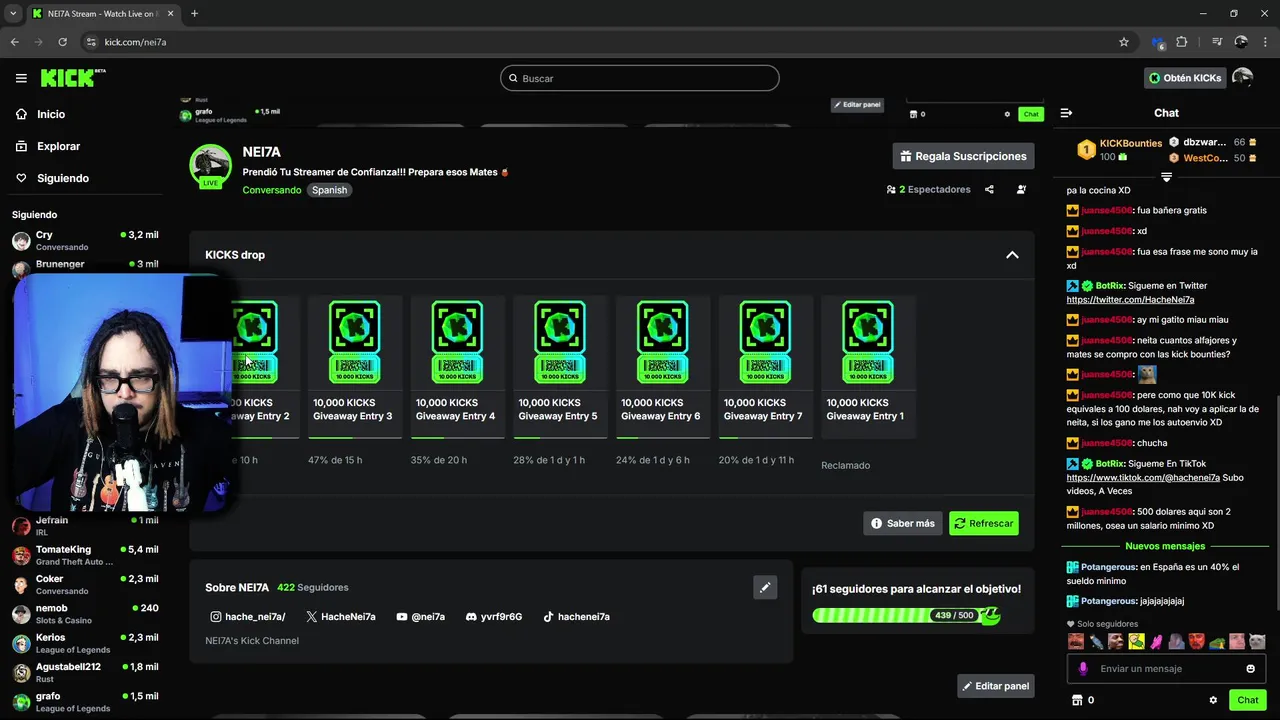Image resolution: width=1280 pixels, height=720 pixels.
Task: Open the emoji picker in message box
Action: [1250, 669]
